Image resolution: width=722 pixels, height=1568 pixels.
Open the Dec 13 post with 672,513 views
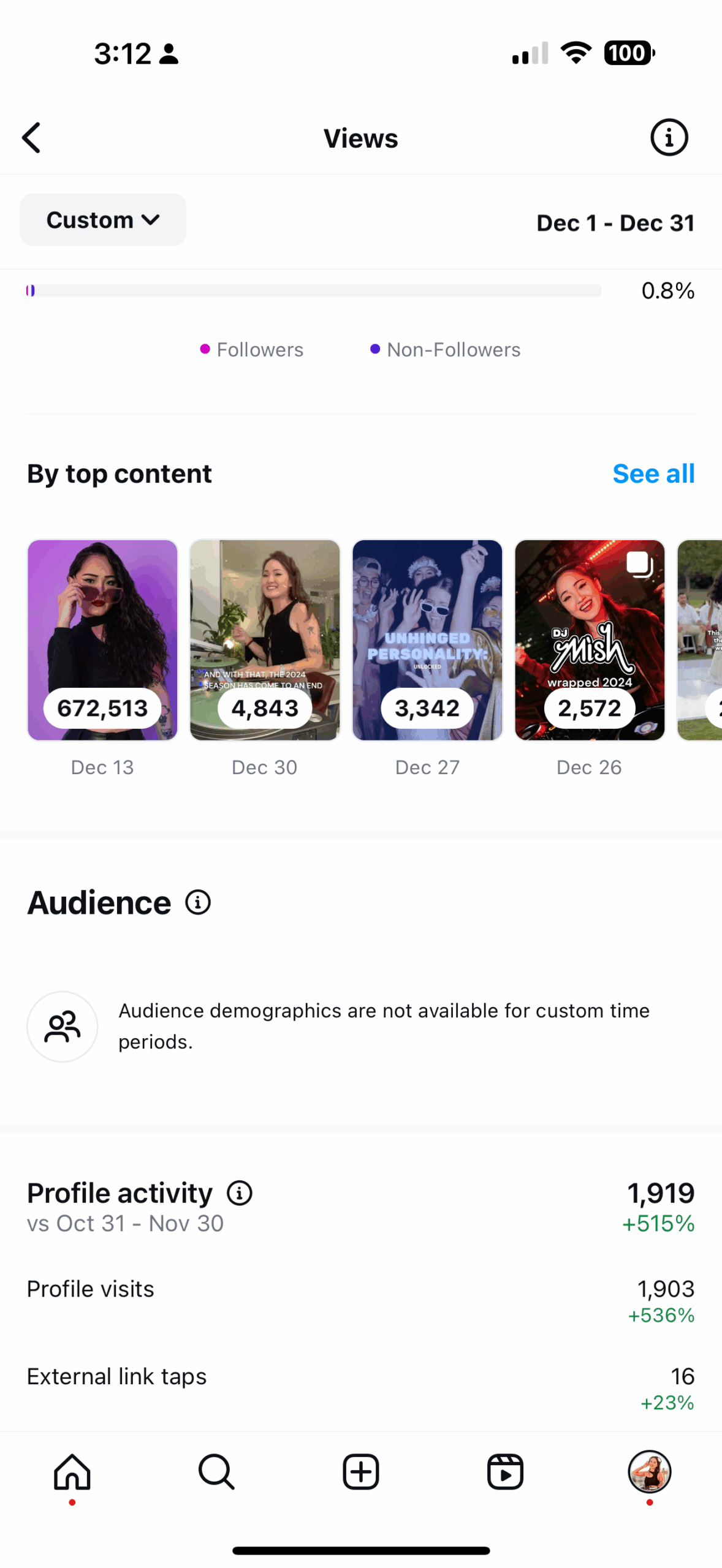click(x=102, y=639)
